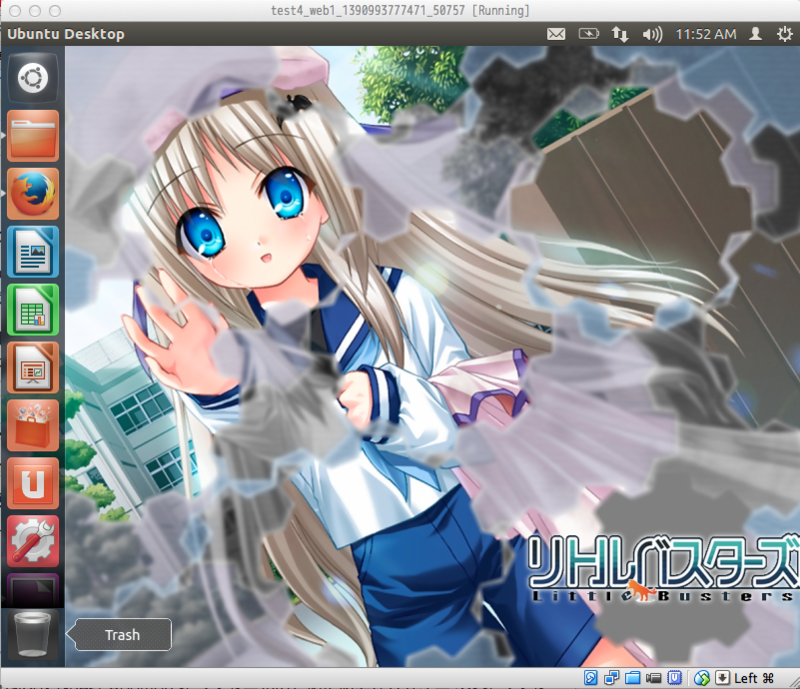Screen dimensions: 800x689
Task: Click VirtualBox video capture status icon
Action: point(654,678)
